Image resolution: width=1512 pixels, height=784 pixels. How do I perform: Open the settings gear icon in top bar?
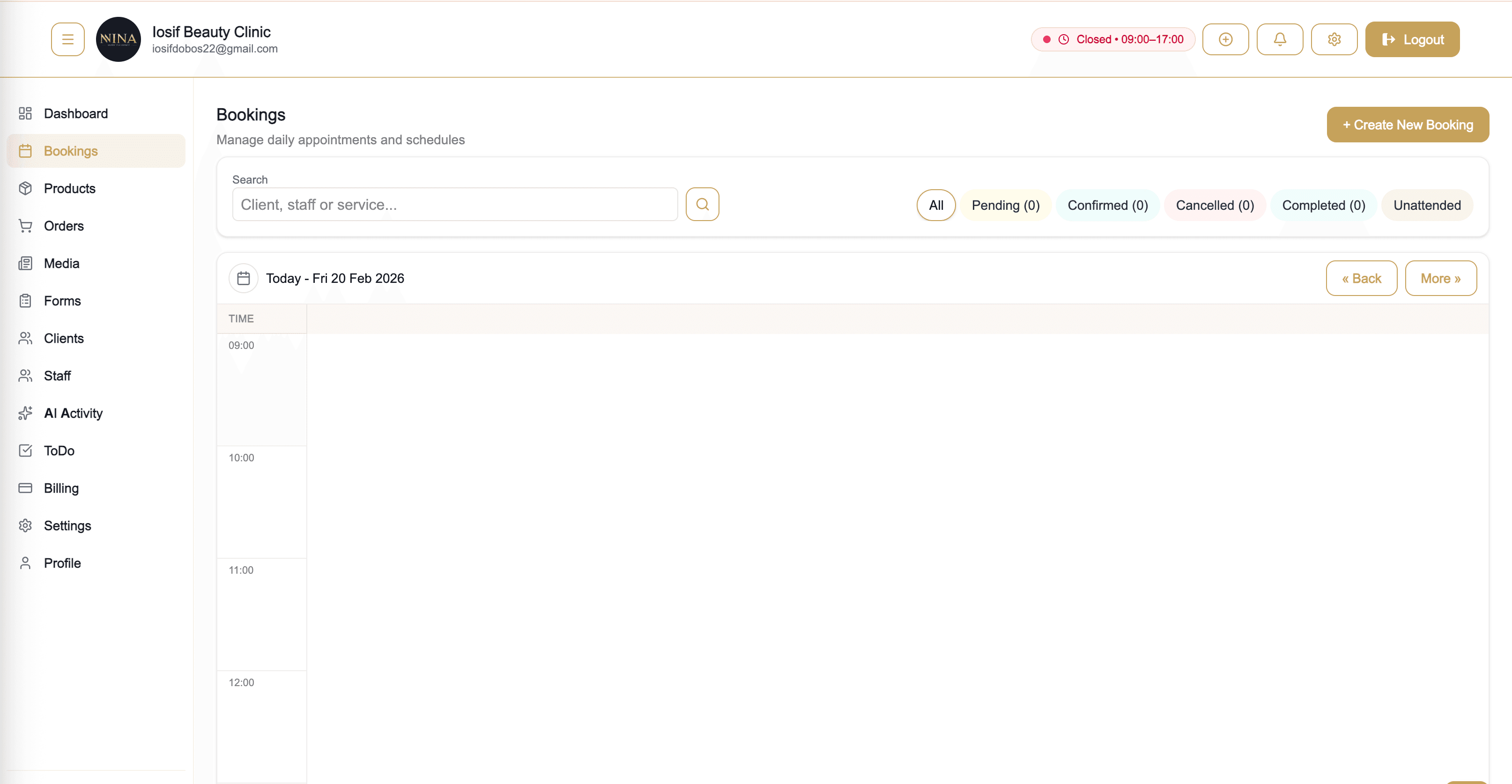[x=1334, y=39]
